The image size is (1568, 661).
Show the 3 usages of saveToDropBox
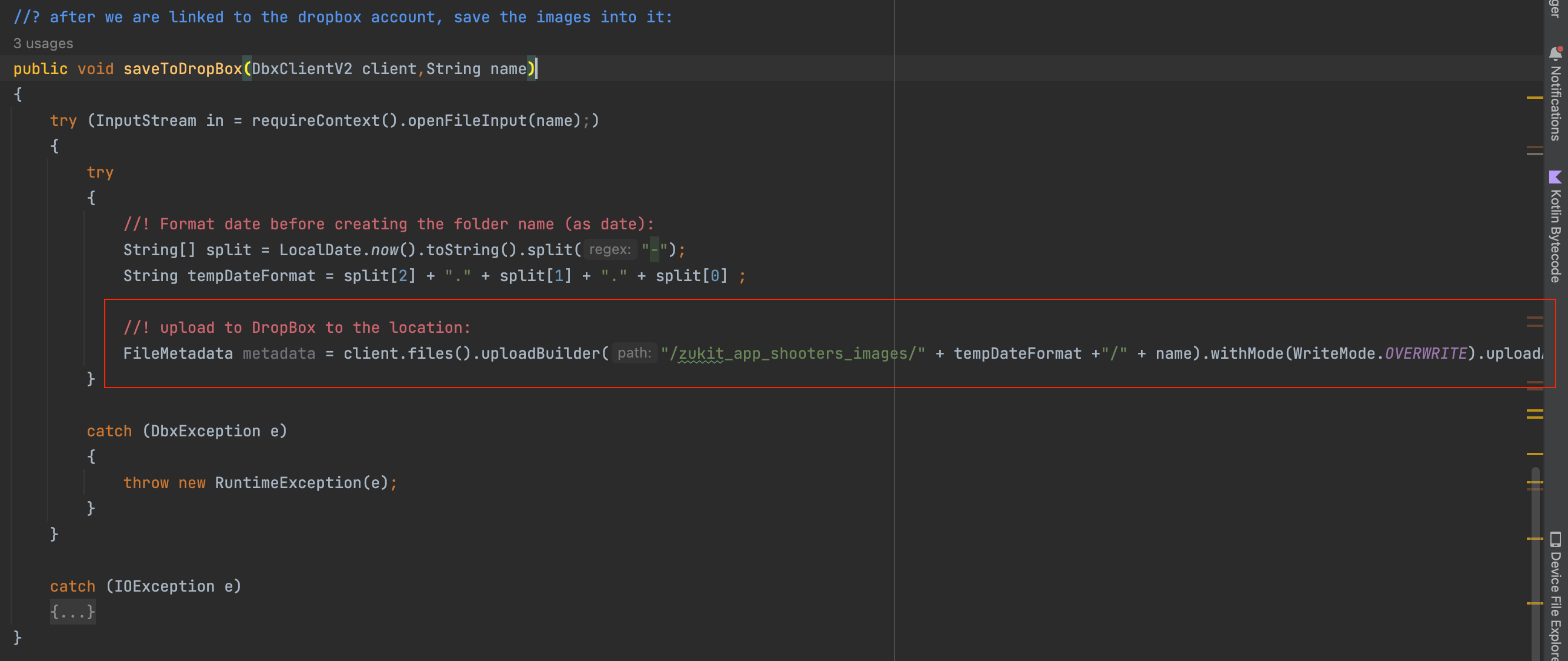click(x=43, y=43)
